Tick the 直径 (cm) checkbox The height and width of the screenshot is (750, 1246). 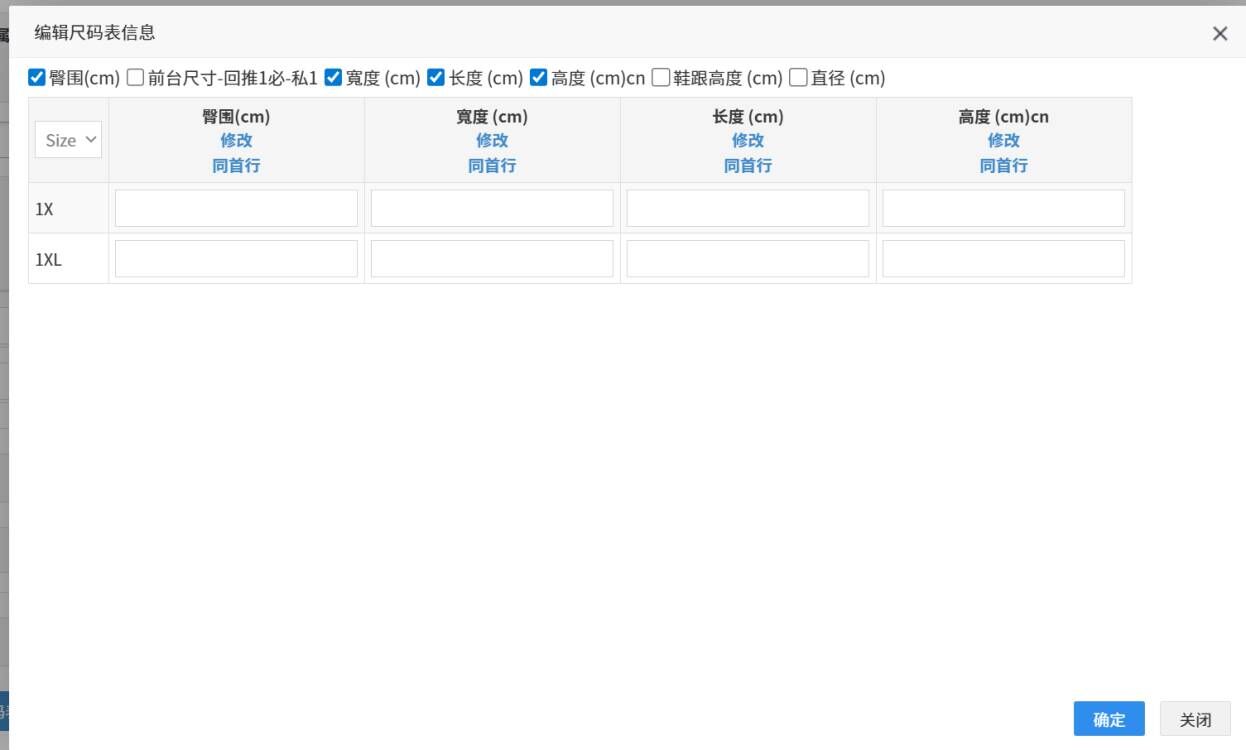point(798,77)
